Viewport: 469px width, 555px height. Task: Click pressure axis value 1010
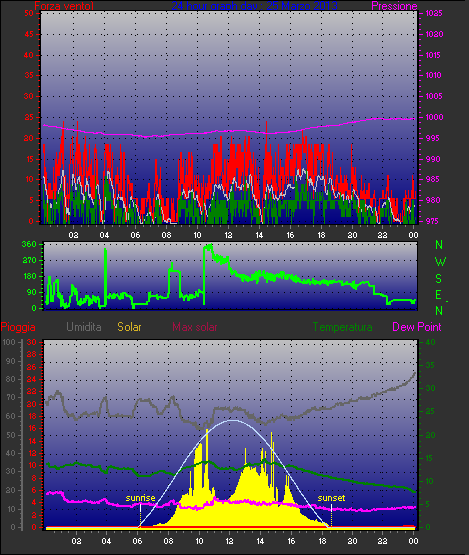pyautogui.click(x=434, y=75)
